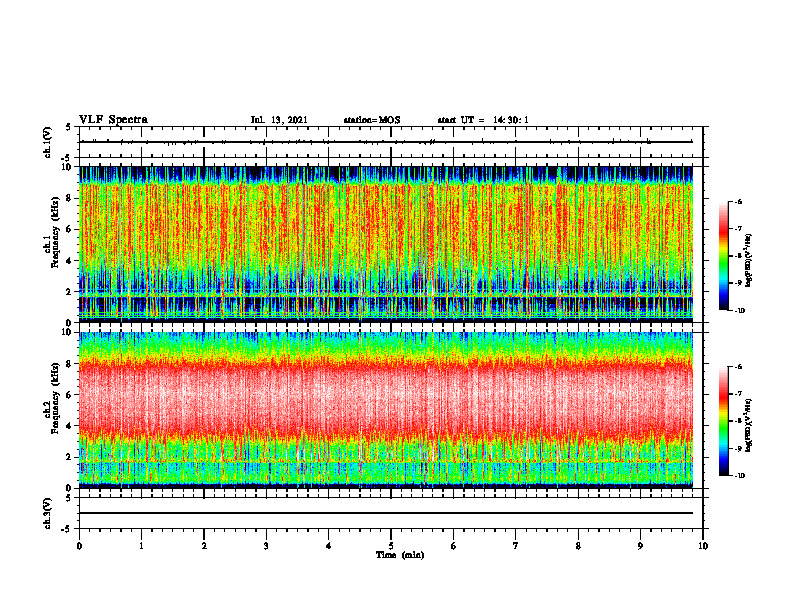The width and height of the screenshot is (792, 612).
Task: Click the "-10" label on ch.2 color bar
Action: point(740,476)
